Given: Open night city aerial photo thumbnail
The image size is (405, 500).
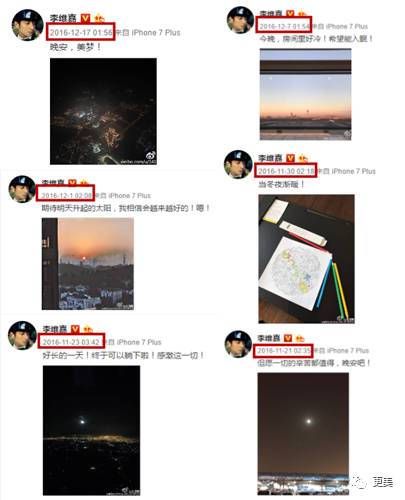Looking at the screenshot, I should 103,111.
